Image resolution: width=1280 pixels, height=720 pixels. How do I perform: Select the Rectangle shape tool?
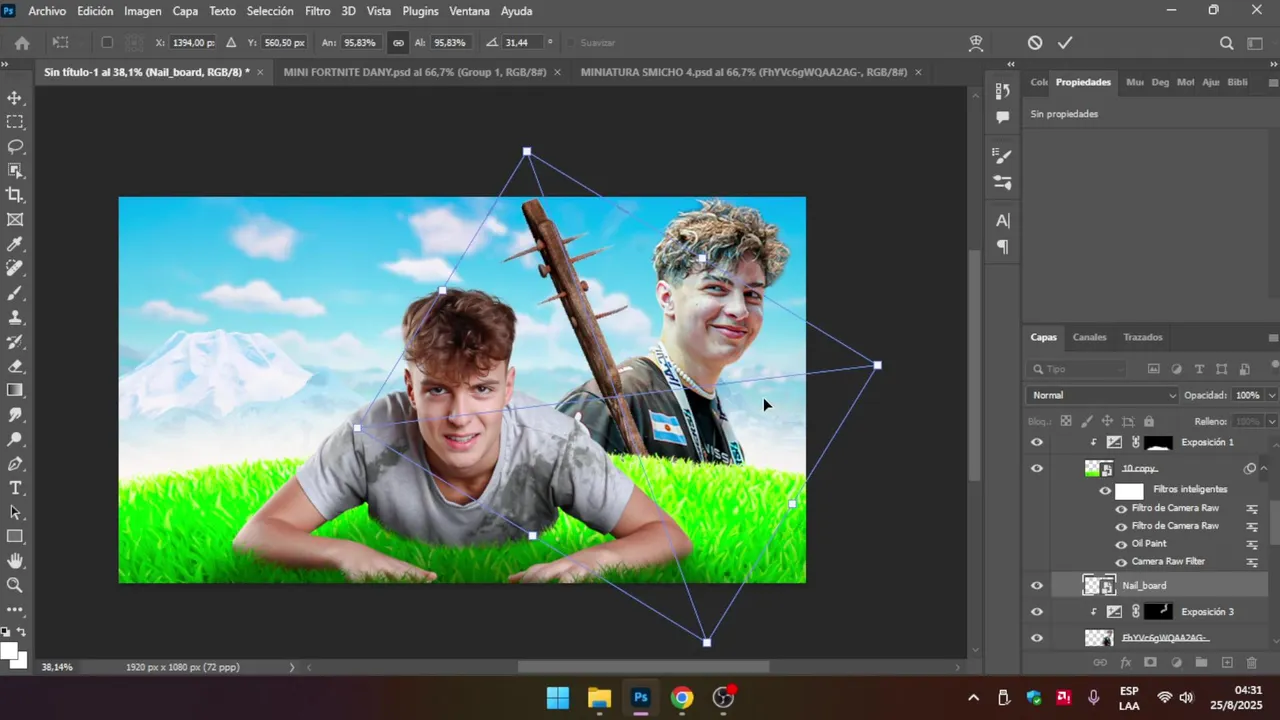15,537
